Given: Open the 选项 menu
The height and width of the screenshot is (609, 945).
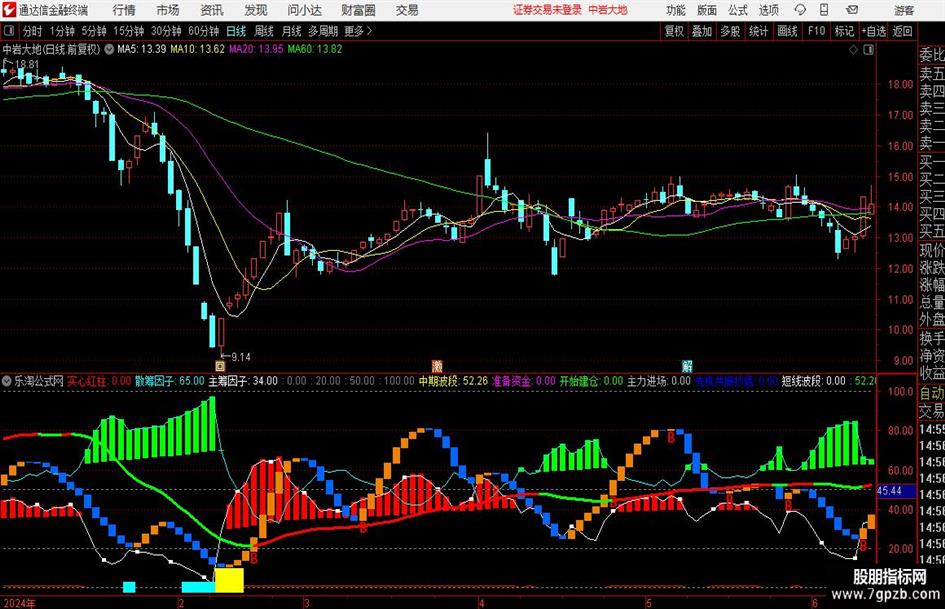Looking at the screenshot, I should tap(768, 10).
